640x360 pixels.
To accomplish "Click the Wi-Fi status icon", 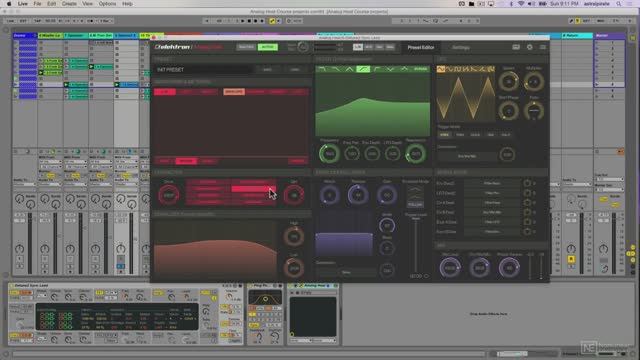I will click(x=521, y=4).
